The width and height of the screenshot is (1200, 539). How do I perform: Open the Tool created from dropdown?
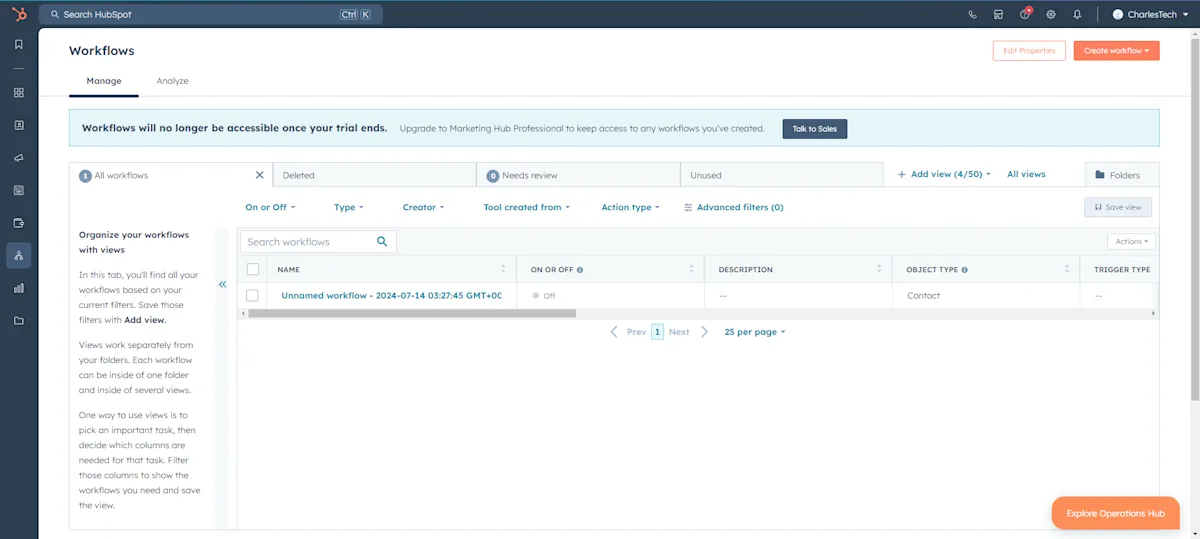click(x=526, y=207)
